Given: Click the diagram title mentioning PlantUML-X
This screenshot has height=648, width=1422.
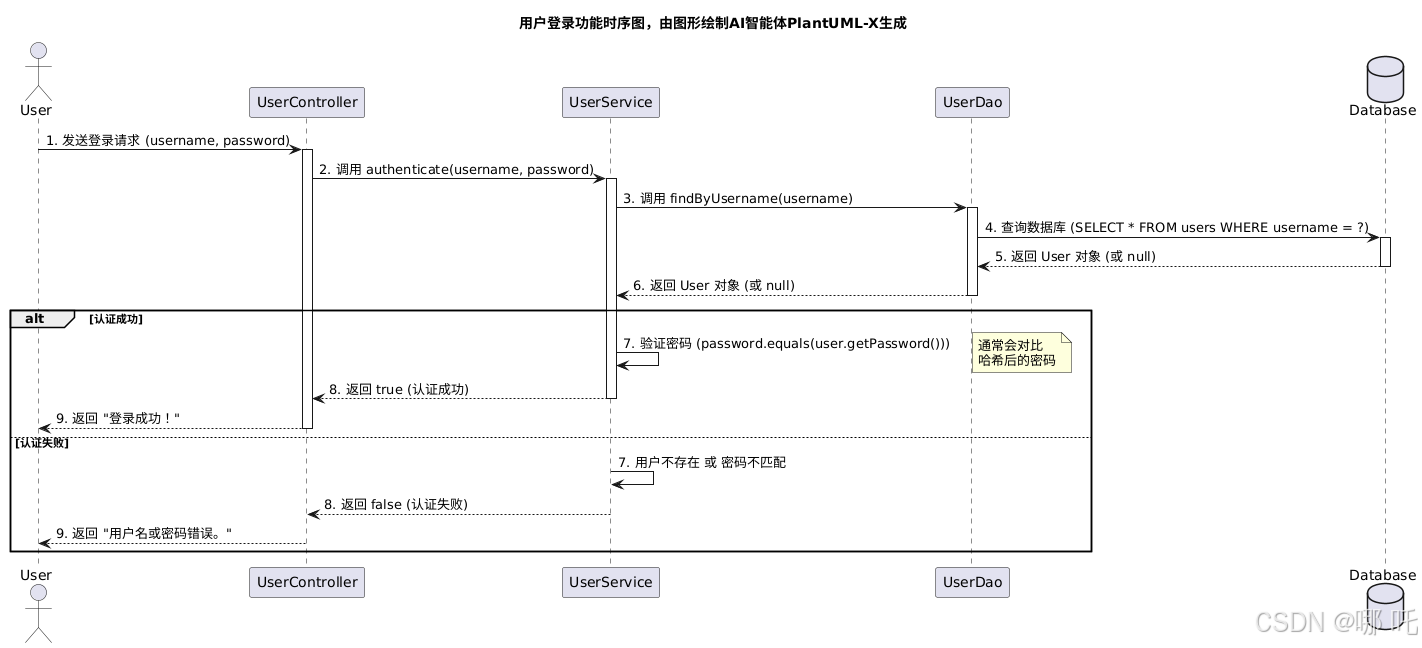Looking at the screenshot, I should tap(712, 23).
